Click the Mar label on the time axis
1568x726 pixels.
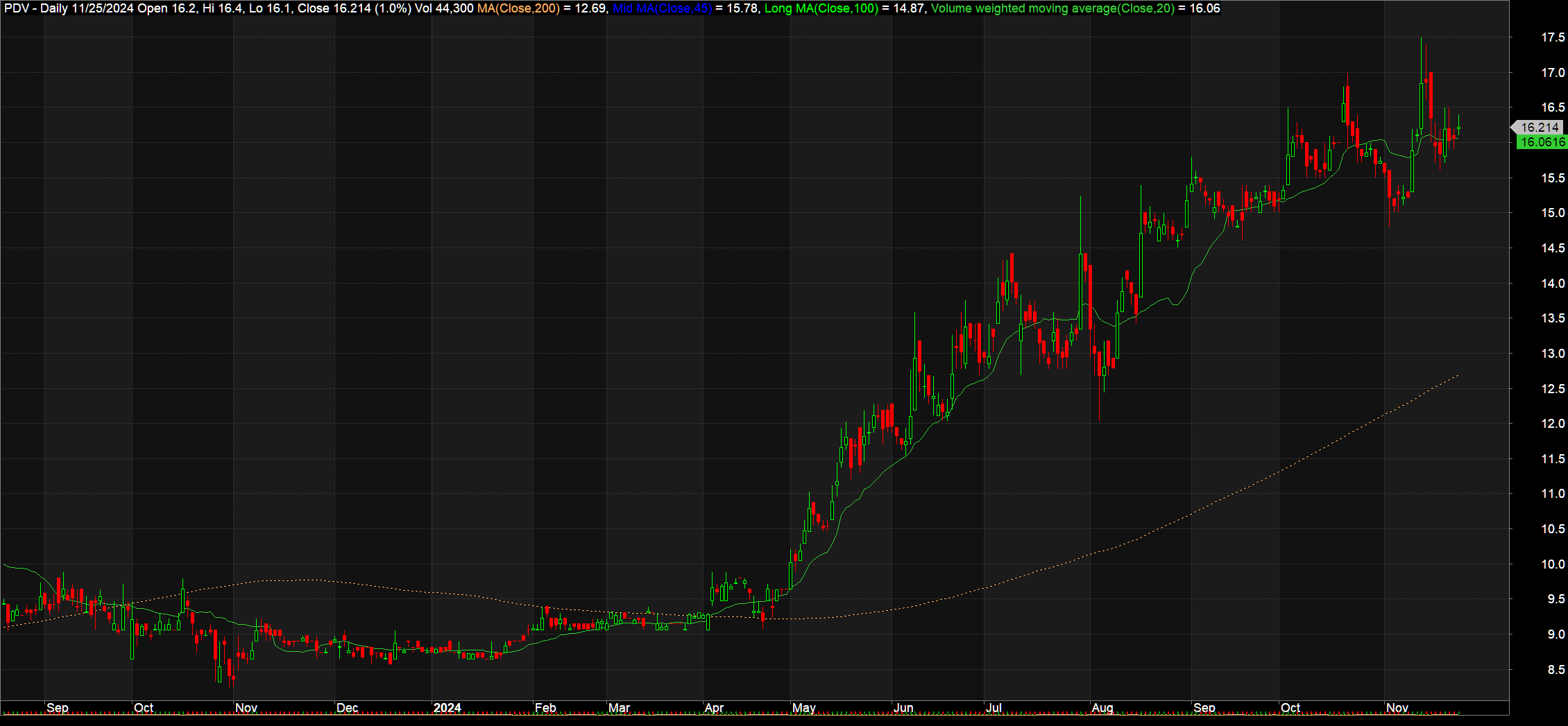tap(620, 708)
